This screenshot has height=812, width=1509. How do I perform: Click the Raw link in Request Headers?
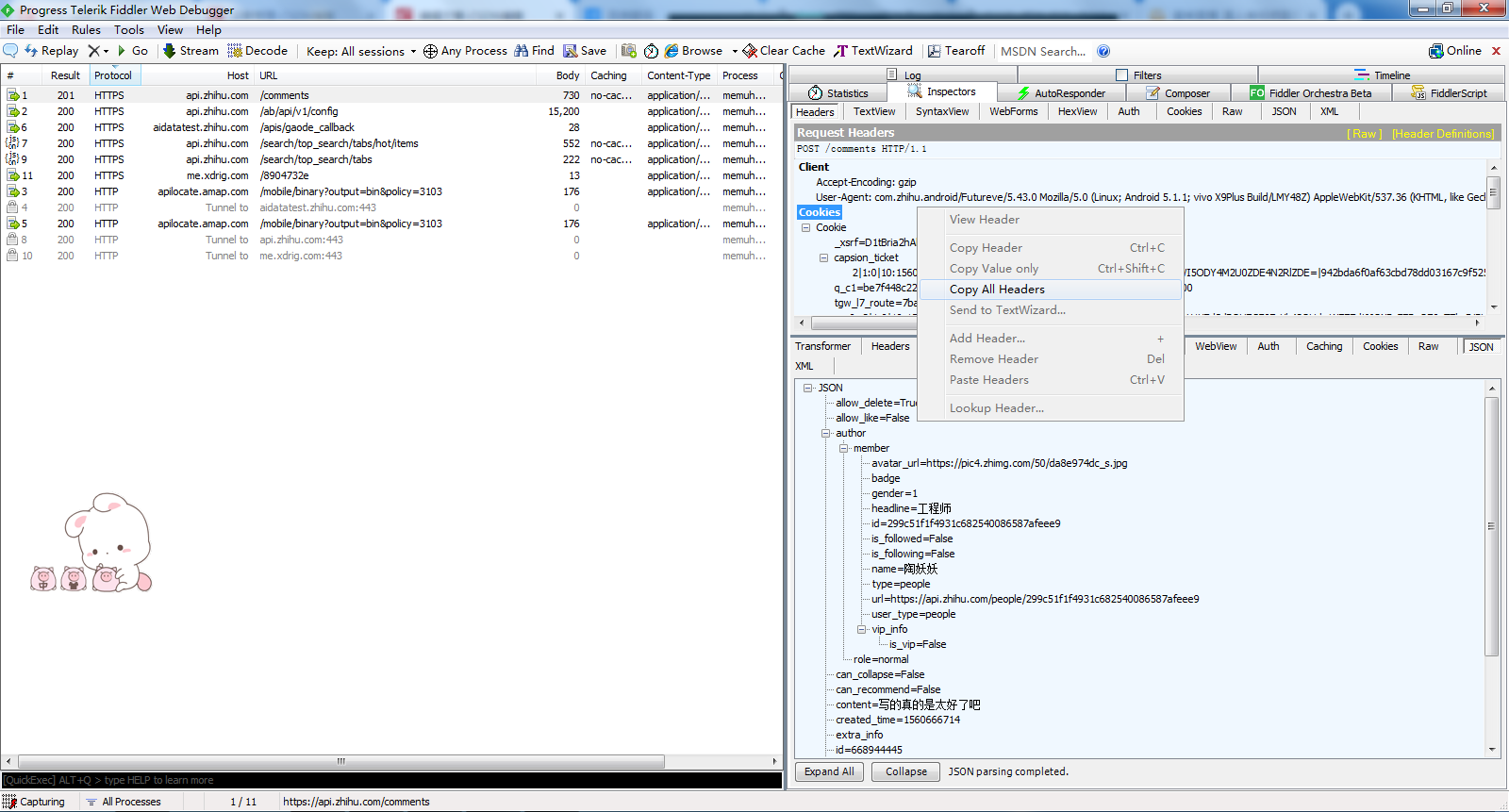click(x=1365, y=134)
